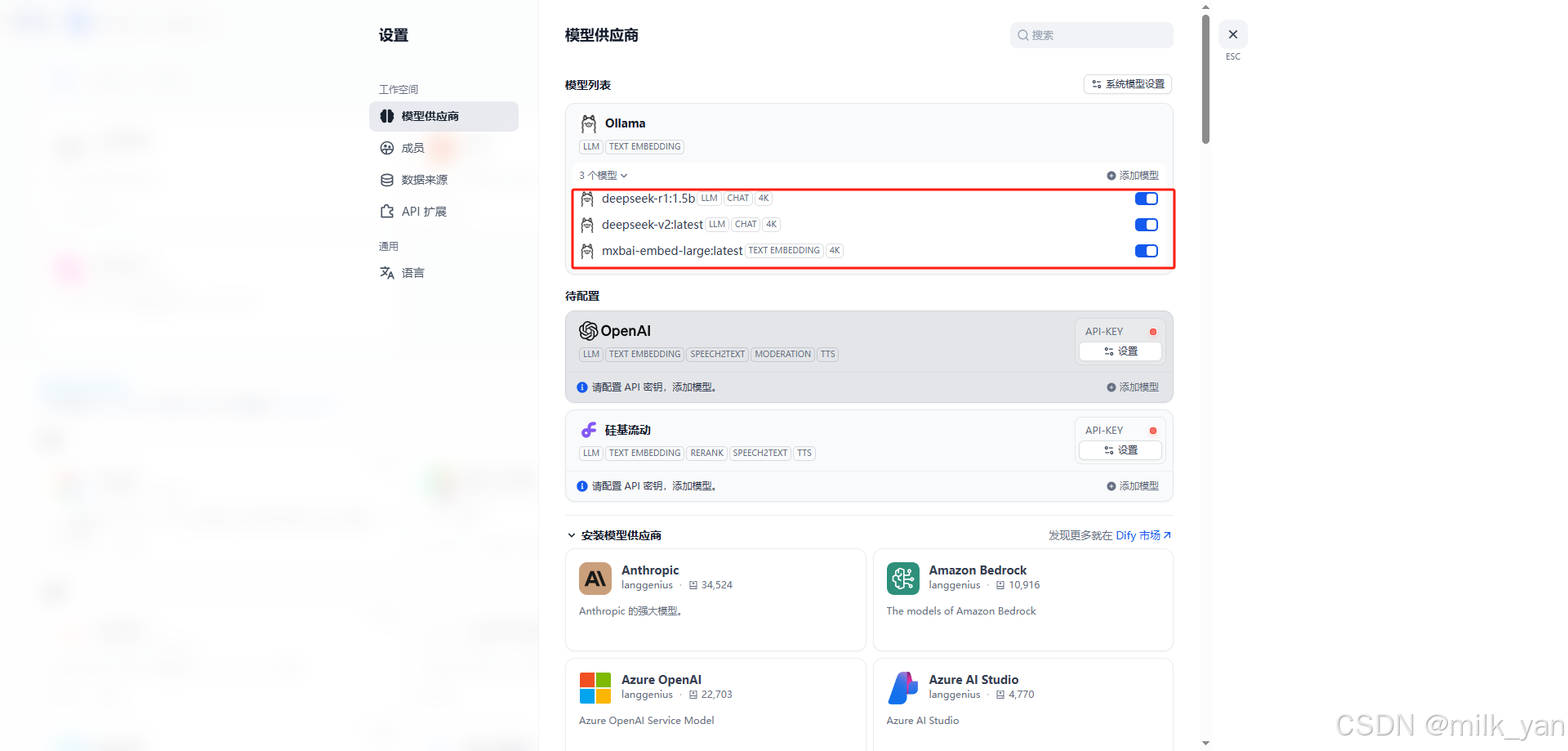Click the deepseek-r1:1.5b model icon
This screenshot has height=751, width=1568.
click(x=587, y=199)
